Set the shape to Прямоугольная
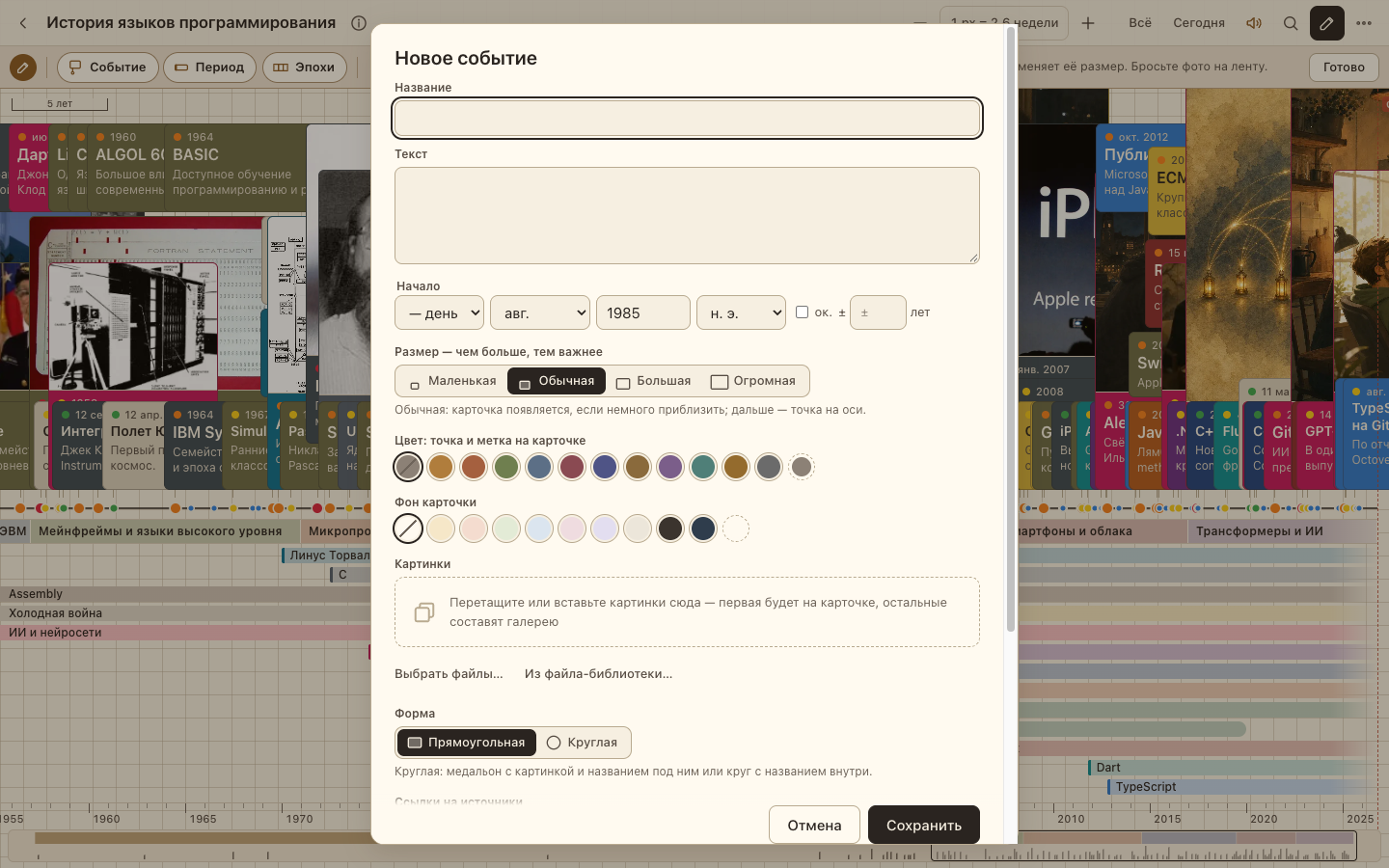This screenshot has height=868, width=1389. (467, 743)
